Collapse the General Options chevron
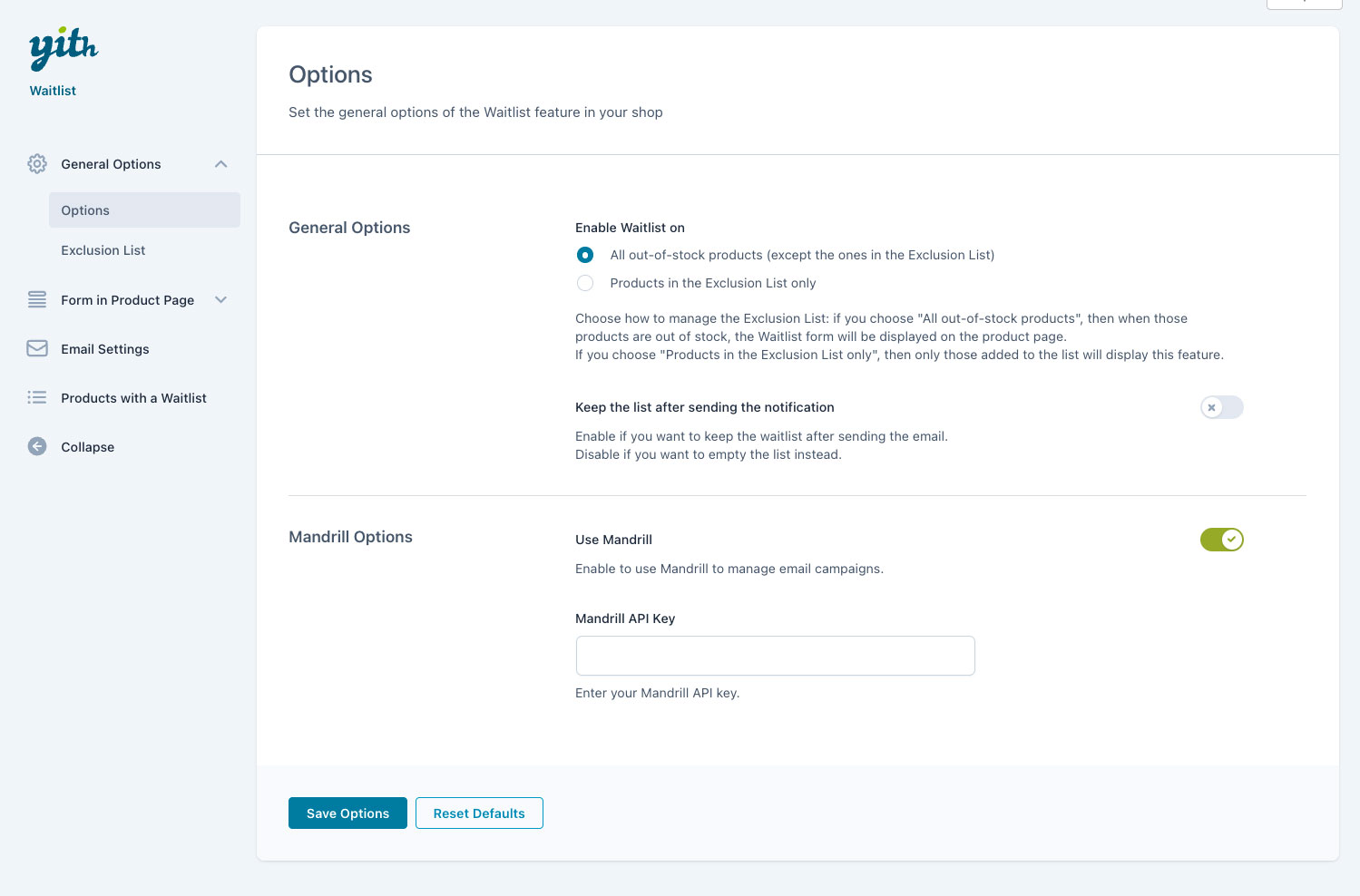1360x896 pixels. 220,164
